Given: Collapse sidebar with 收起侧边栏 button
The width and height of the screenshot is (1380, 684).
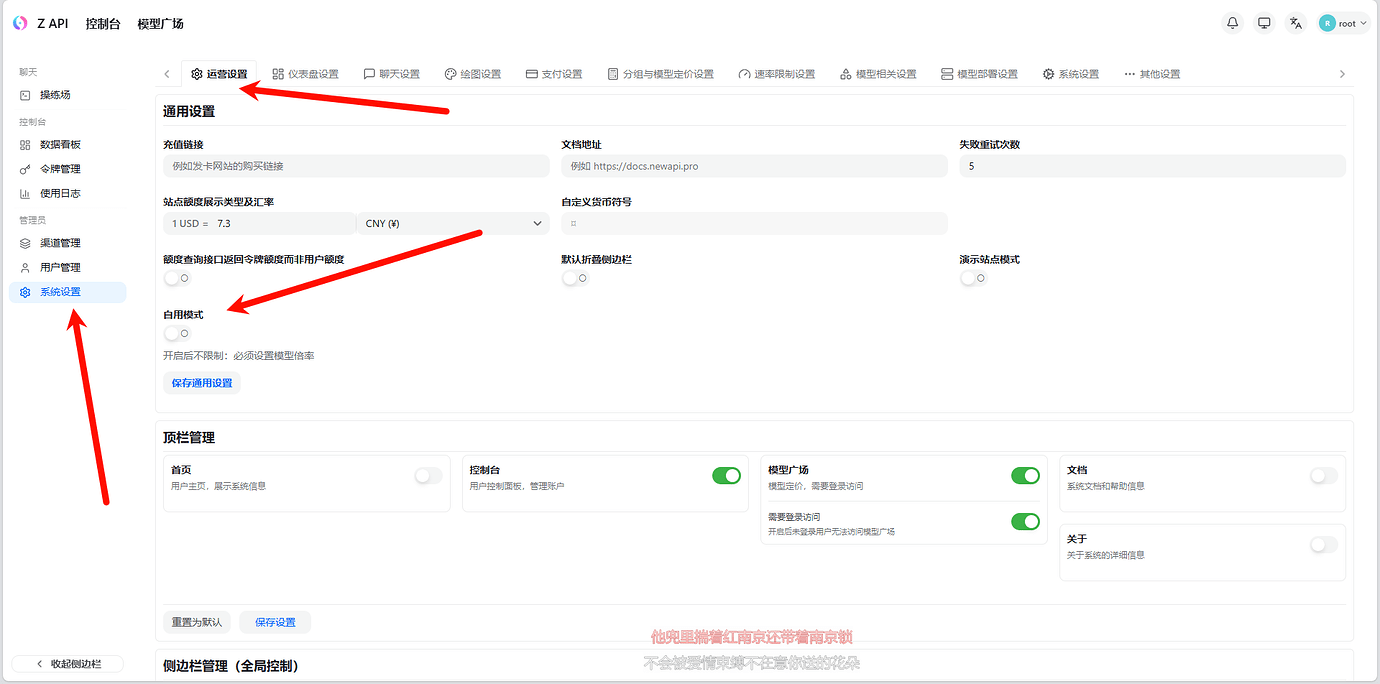Looking at the screenshot, I should click(68, 664).
